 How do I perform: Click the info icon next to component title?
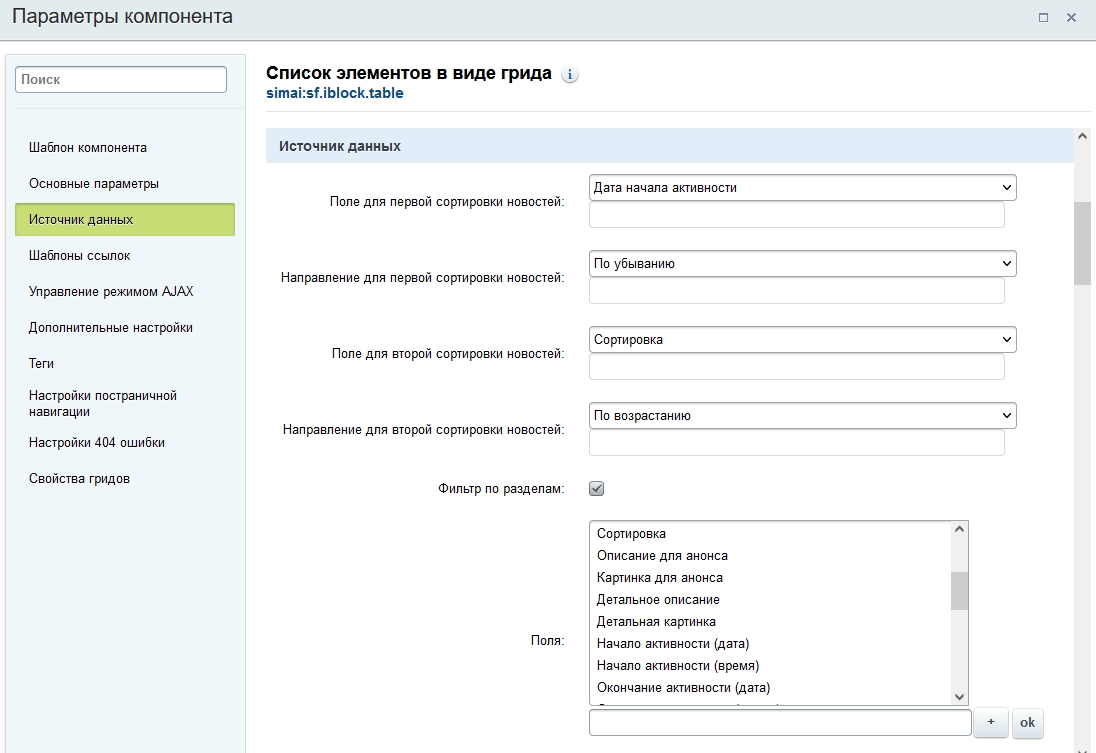[x=570, y=75]
